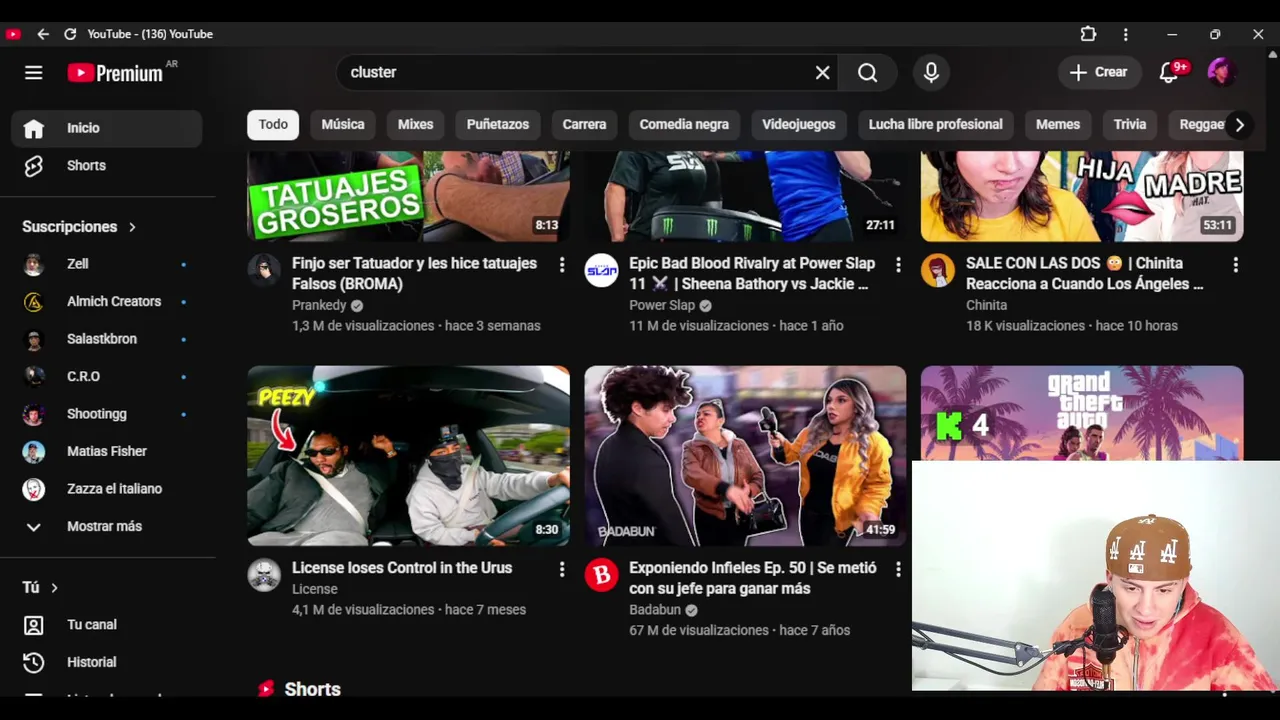Open the account avatar menu
This screenshot has height=720, width=1280.
[x=1221, y=72]
